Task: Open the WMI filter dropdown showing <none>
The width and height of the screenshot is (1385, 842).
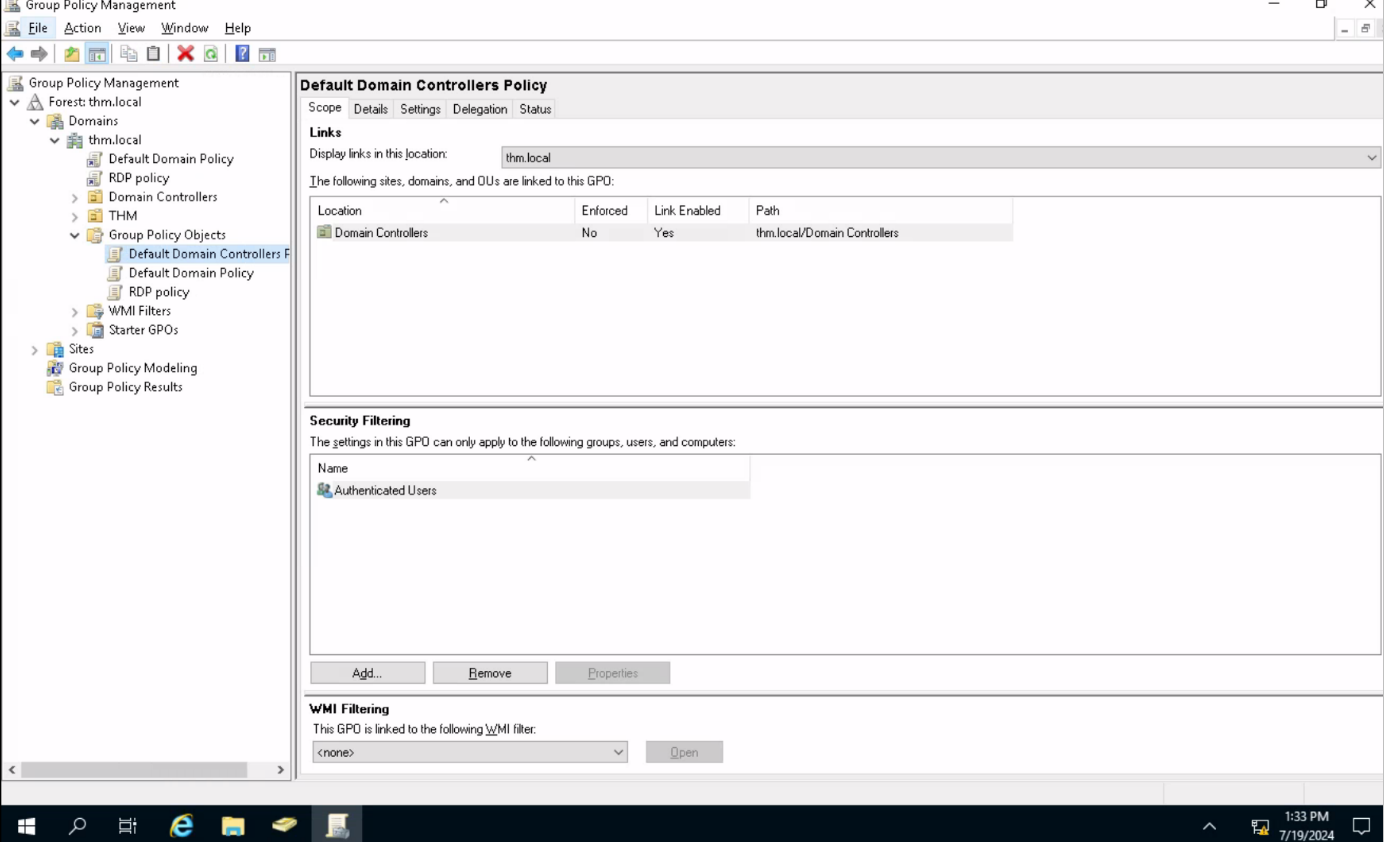Action: click(x=470, y=752)
